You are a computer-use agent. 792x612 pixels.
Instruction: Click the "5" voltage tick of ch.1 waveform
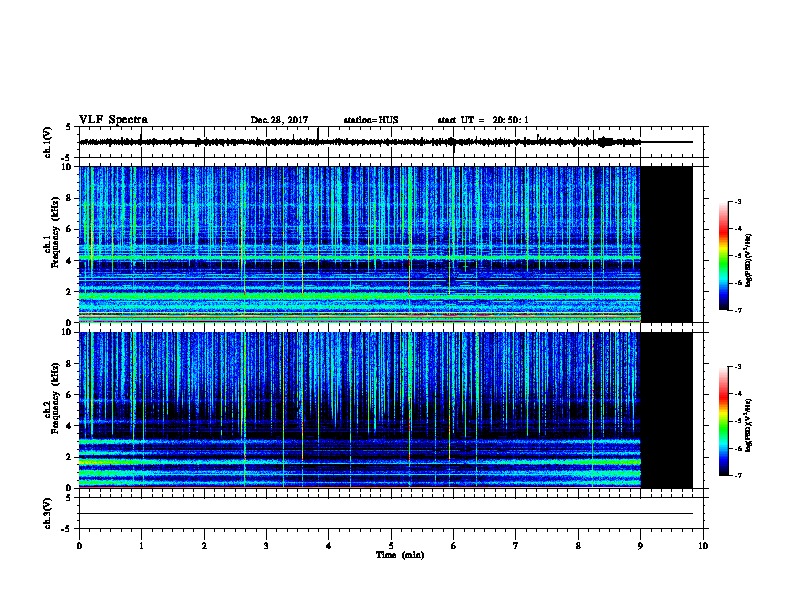click(69, 127)
